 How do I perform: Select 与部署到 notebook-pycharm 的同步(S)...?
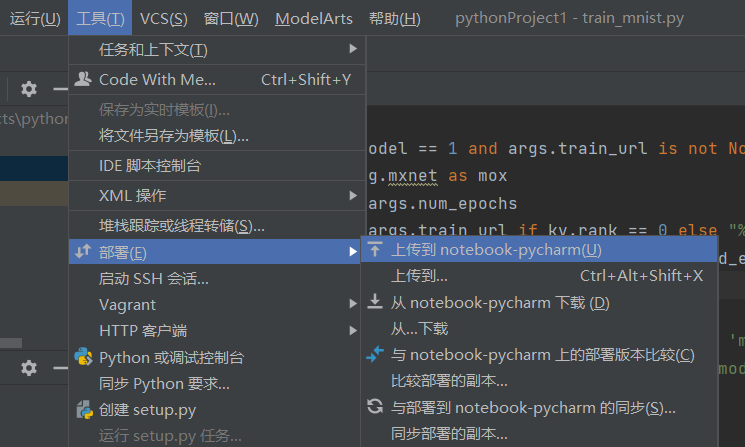click(x=539, y=408)
